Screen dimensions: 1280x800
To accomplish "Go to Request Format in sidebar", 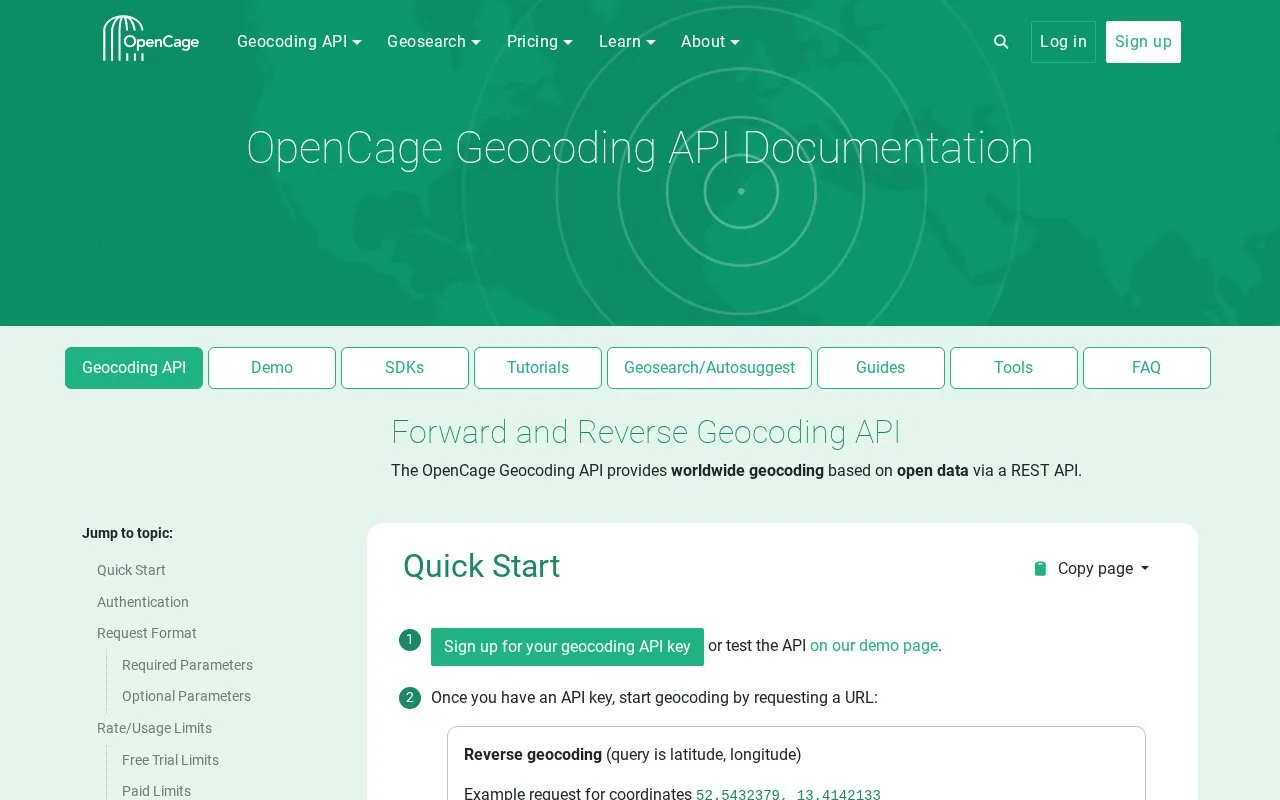I will click(x=147, y=633).
